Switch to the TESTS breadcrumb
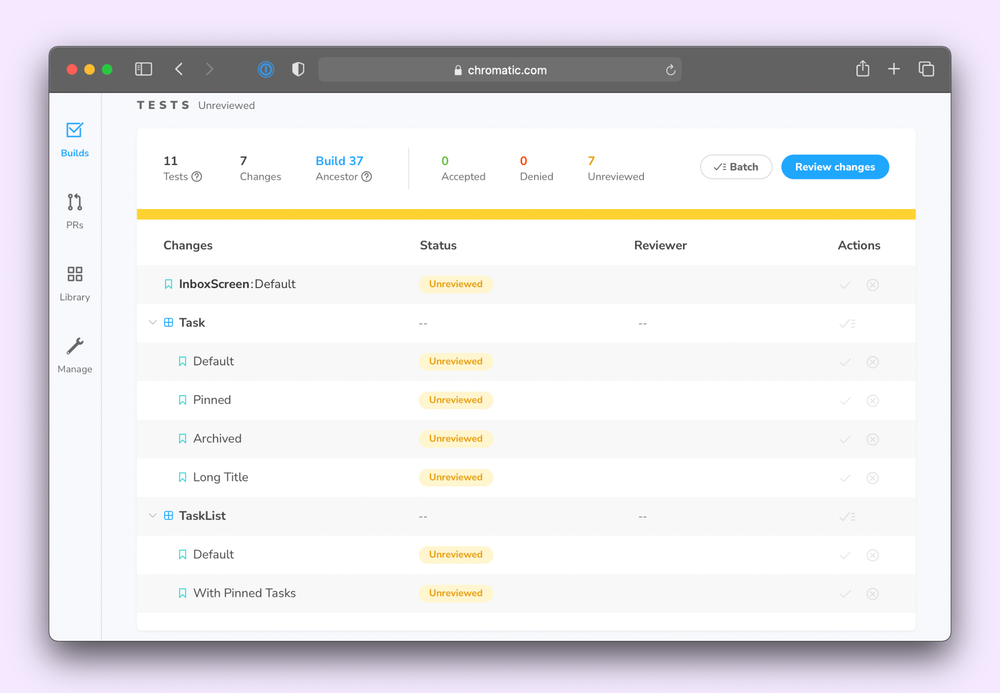 click(x=162, y=104)
